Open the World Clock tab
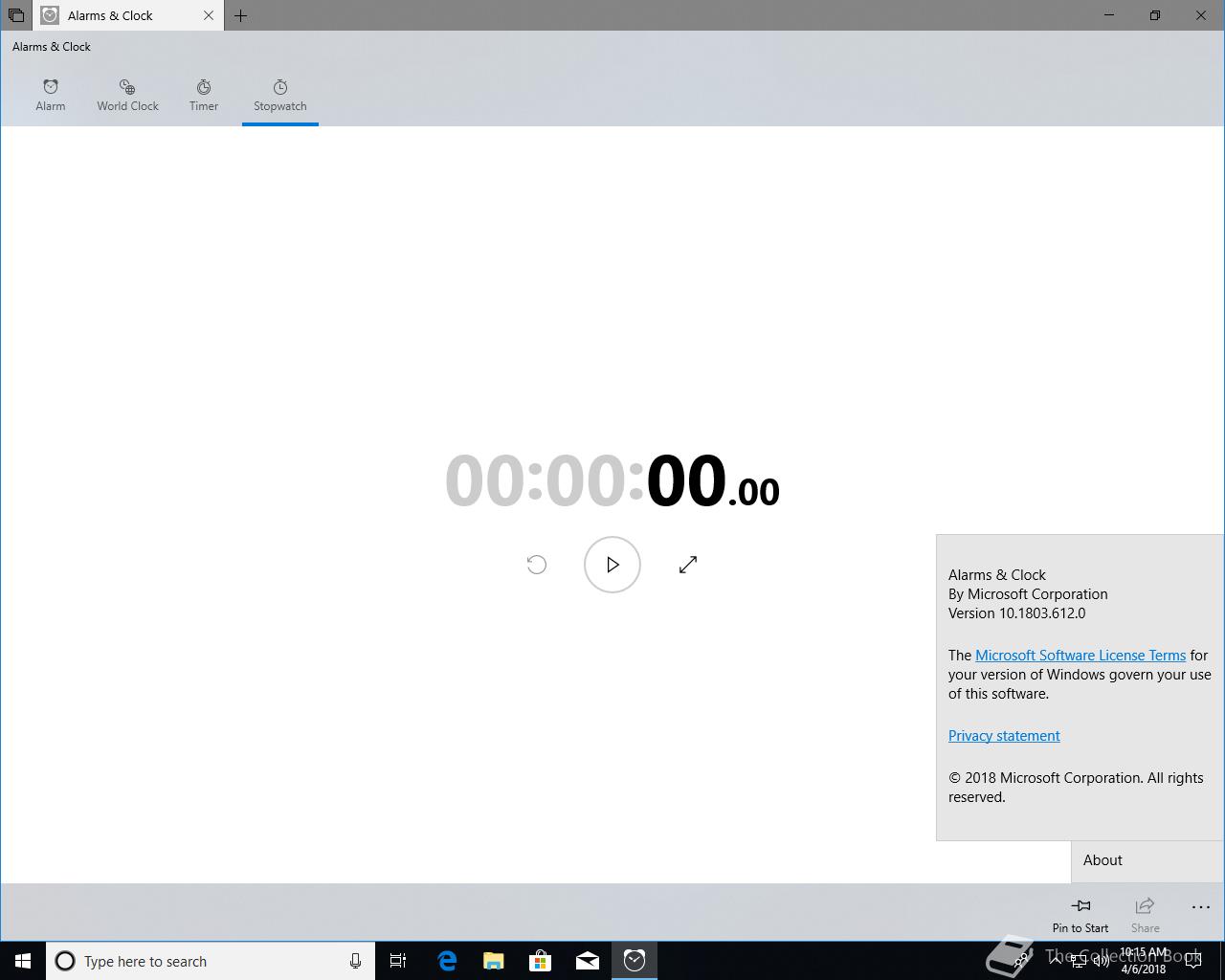This screenshot has height=980, width=1225. click(127, 96)
